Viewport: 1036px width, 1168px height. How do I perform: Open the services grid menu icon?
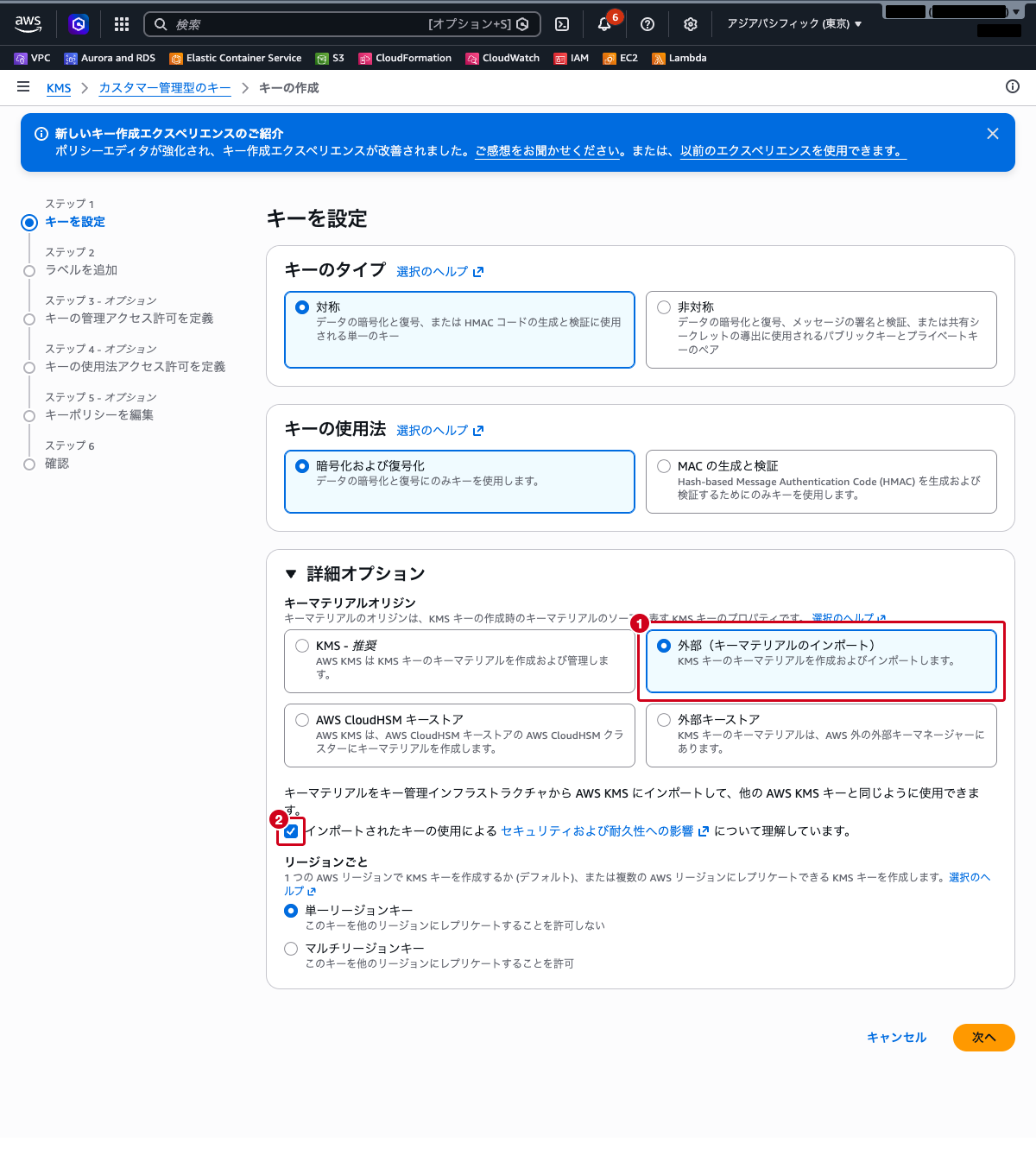click(x=122, y=24)
